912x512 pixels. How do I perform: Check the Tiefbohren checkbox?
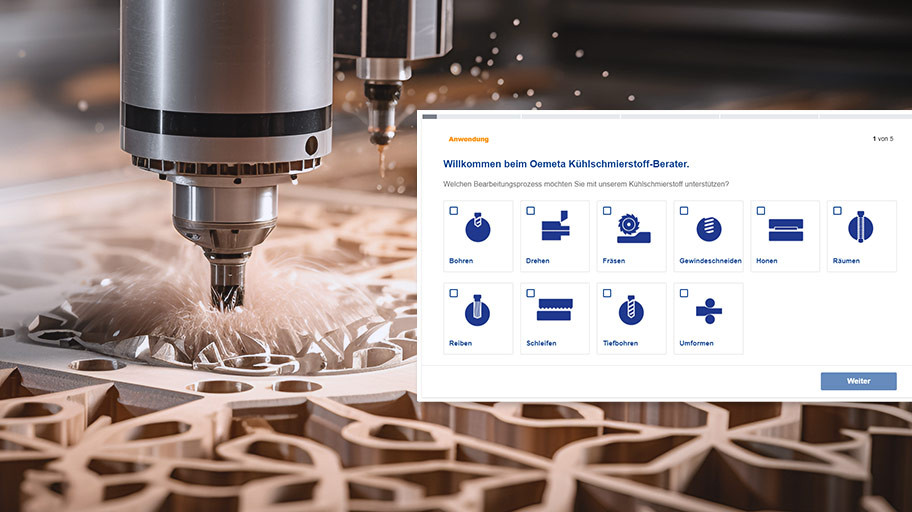point(607,293)
